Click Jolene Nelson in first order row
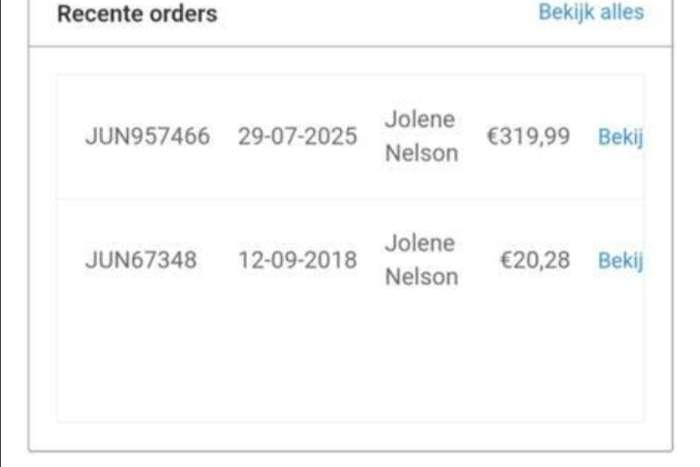Image resolution: width=700 pixels, height=467 pixels. click(421, 136)
